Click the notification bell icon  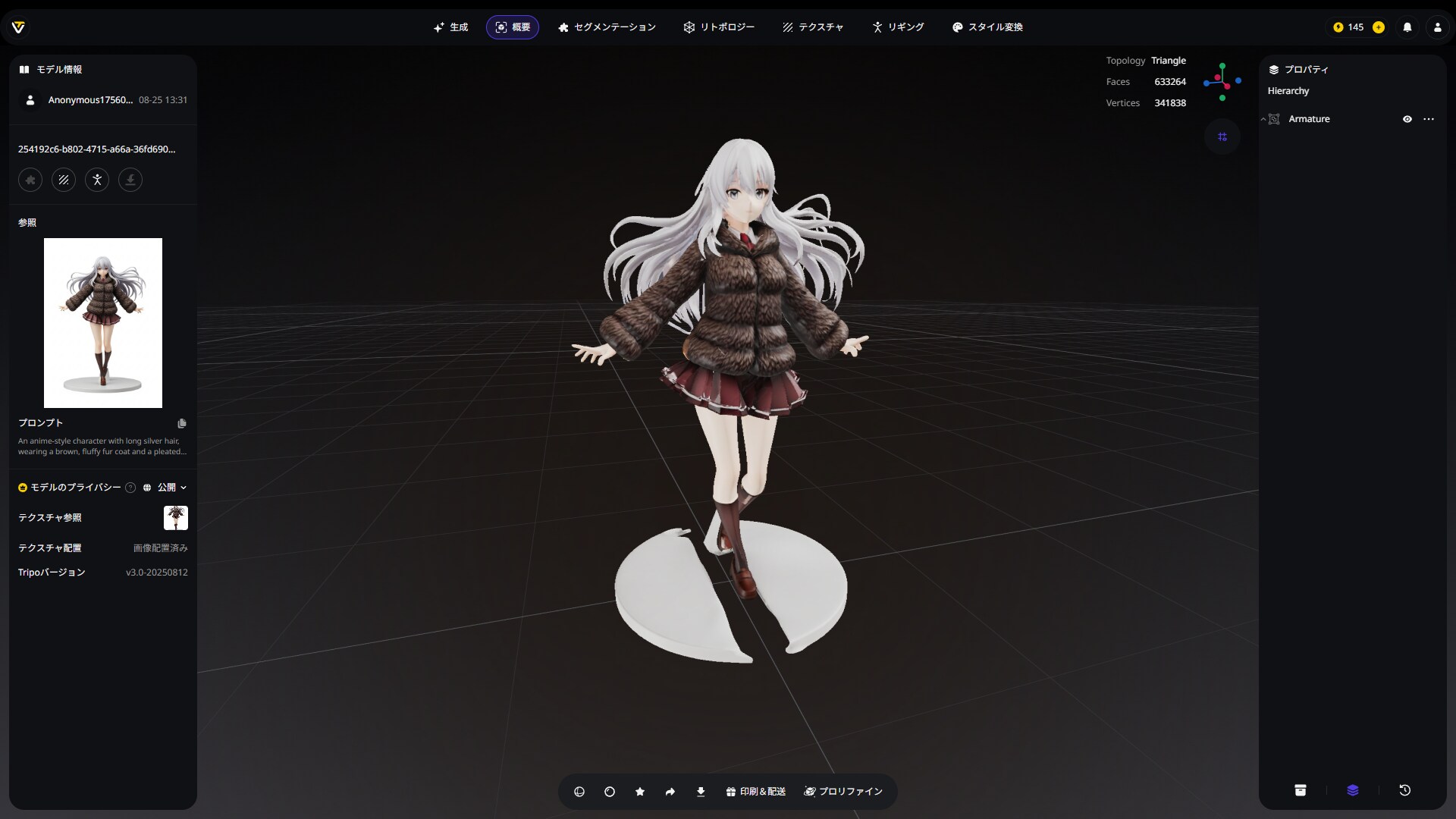coord(1407,27)
